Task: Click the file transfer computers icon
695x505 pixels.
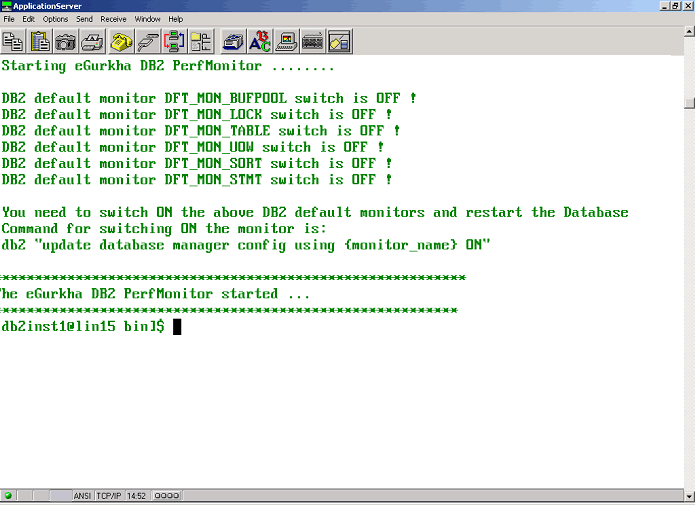Action: coord(174,42)
